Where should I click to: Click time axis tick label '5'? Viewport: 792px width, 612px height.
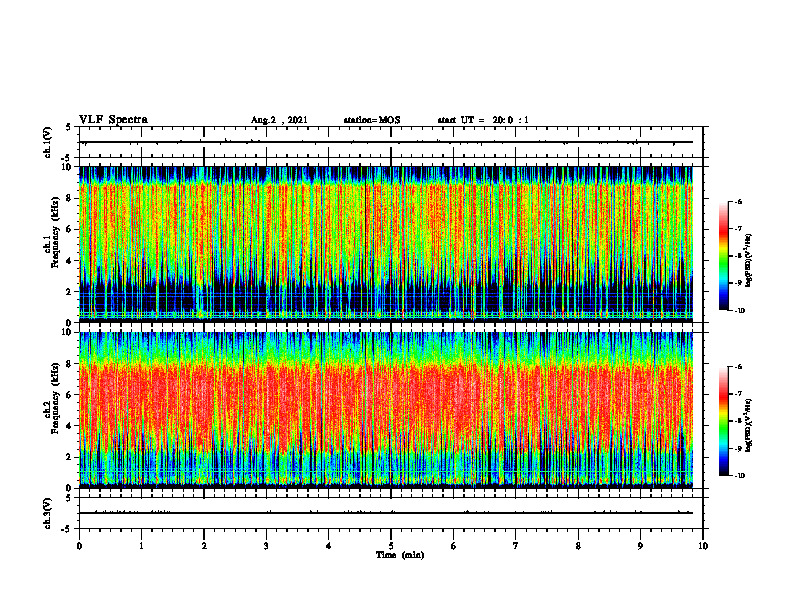click(391, 546)
